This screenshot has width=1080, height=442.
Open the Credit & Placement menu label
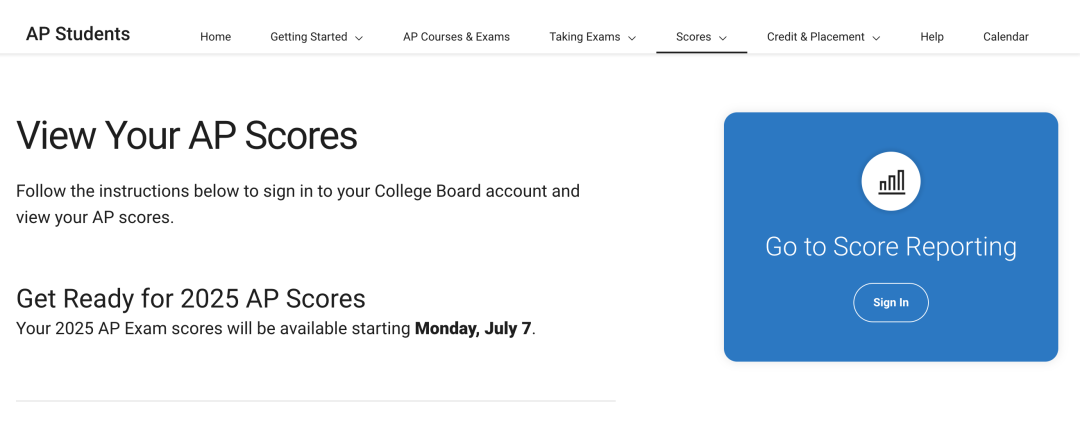pos(816,37)
